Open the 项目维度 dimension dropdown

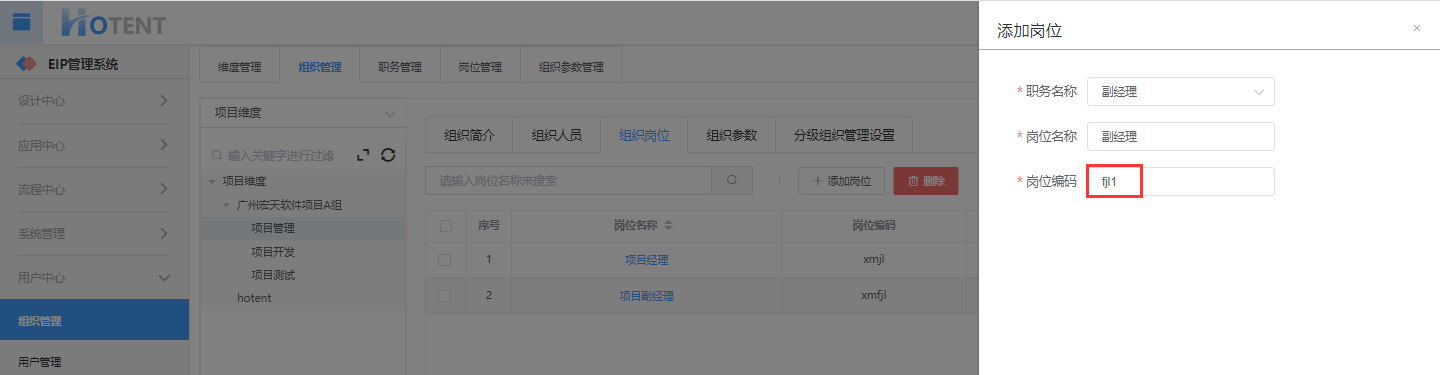[303, 113]
